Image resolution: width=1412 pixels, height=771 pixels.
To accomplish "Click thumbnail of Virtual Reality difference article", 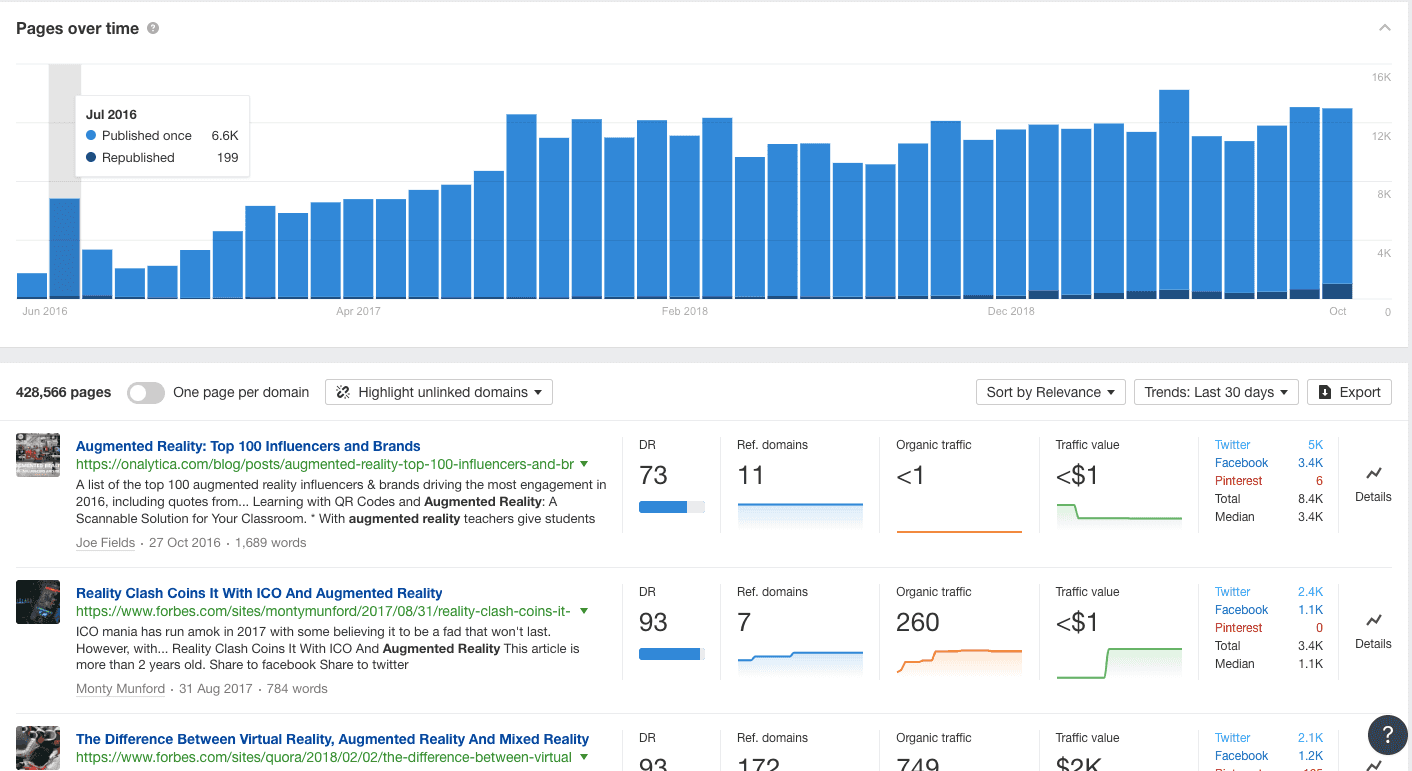I will [38, 748].
